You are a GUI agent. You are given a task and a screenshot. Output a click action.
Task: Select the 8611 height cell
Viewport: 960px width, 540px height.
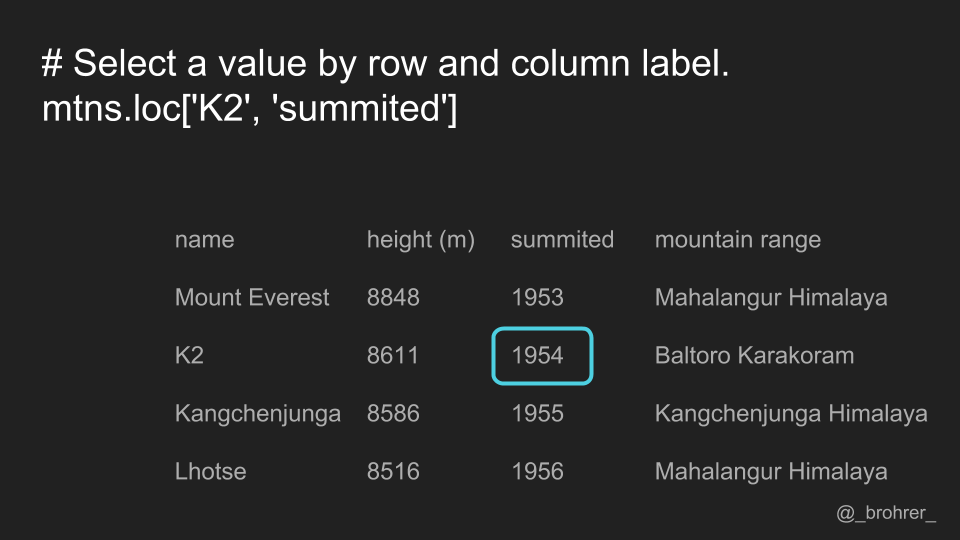pyautogui.click(x=392, y=356)
